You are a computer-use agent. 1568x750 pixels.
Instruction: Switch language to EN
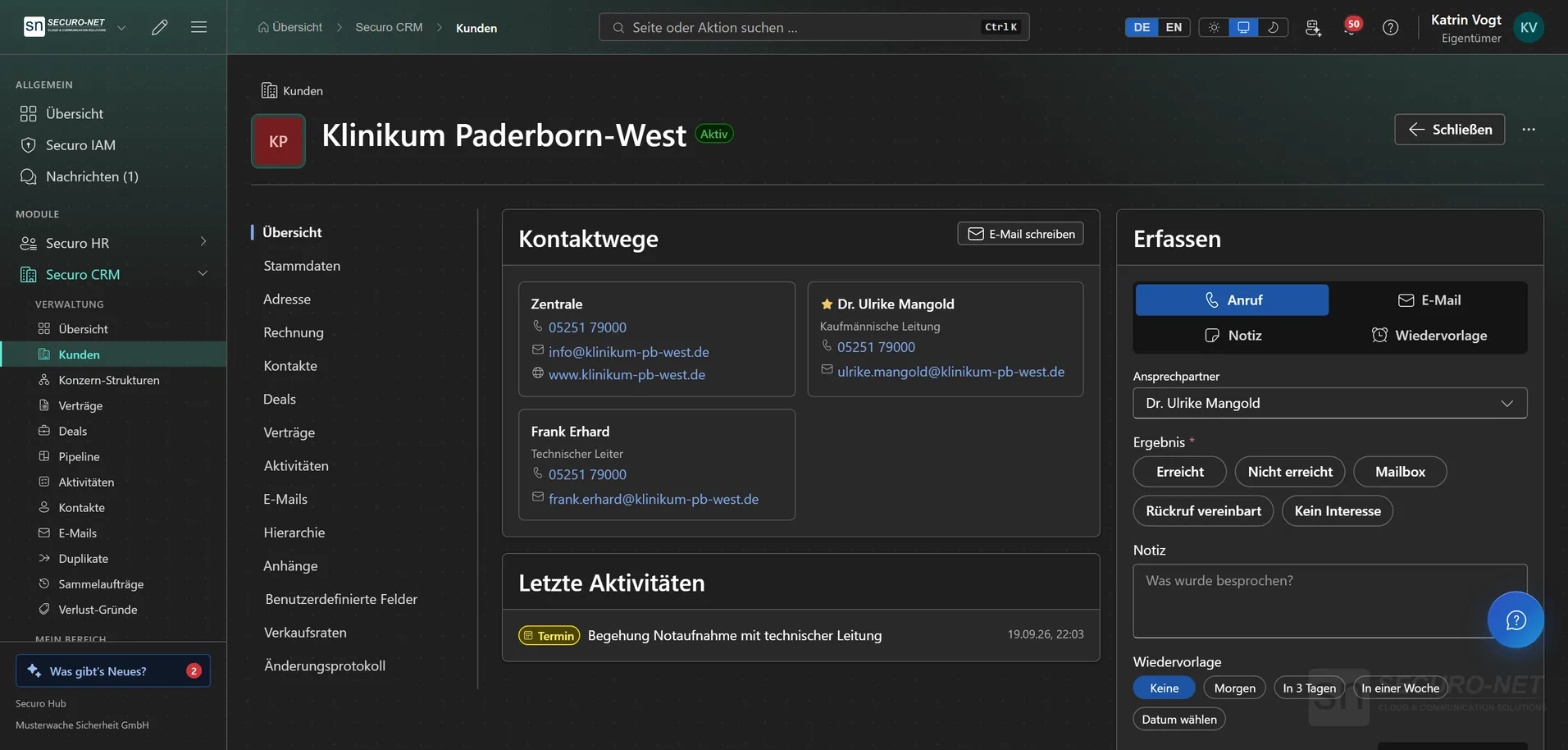click(x=1174, y=27)
